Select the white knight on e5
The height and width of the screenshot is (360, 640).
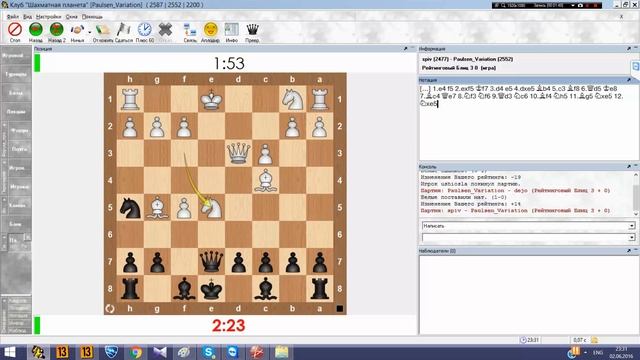pos(211,207)
